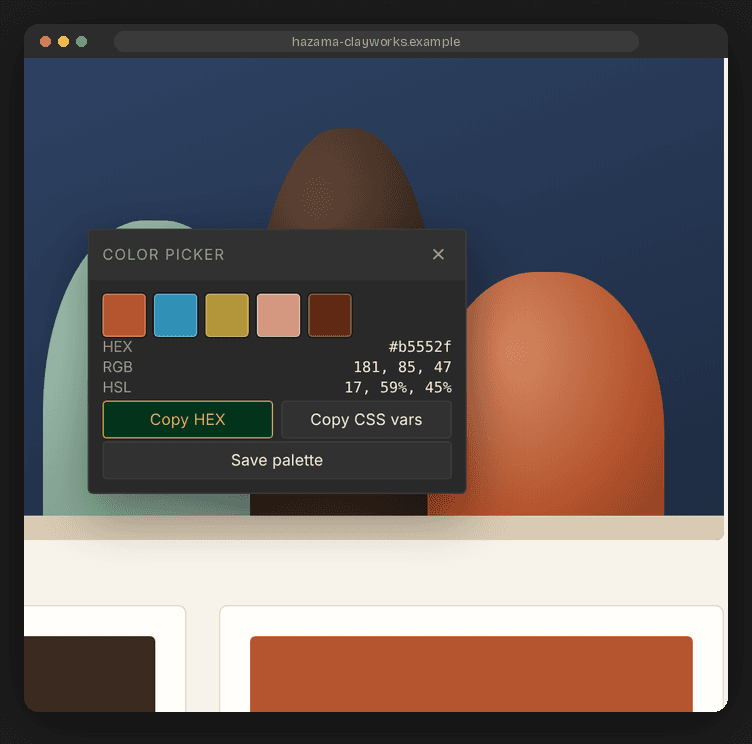Click the yellow minimize window dot

coord(63,42)
